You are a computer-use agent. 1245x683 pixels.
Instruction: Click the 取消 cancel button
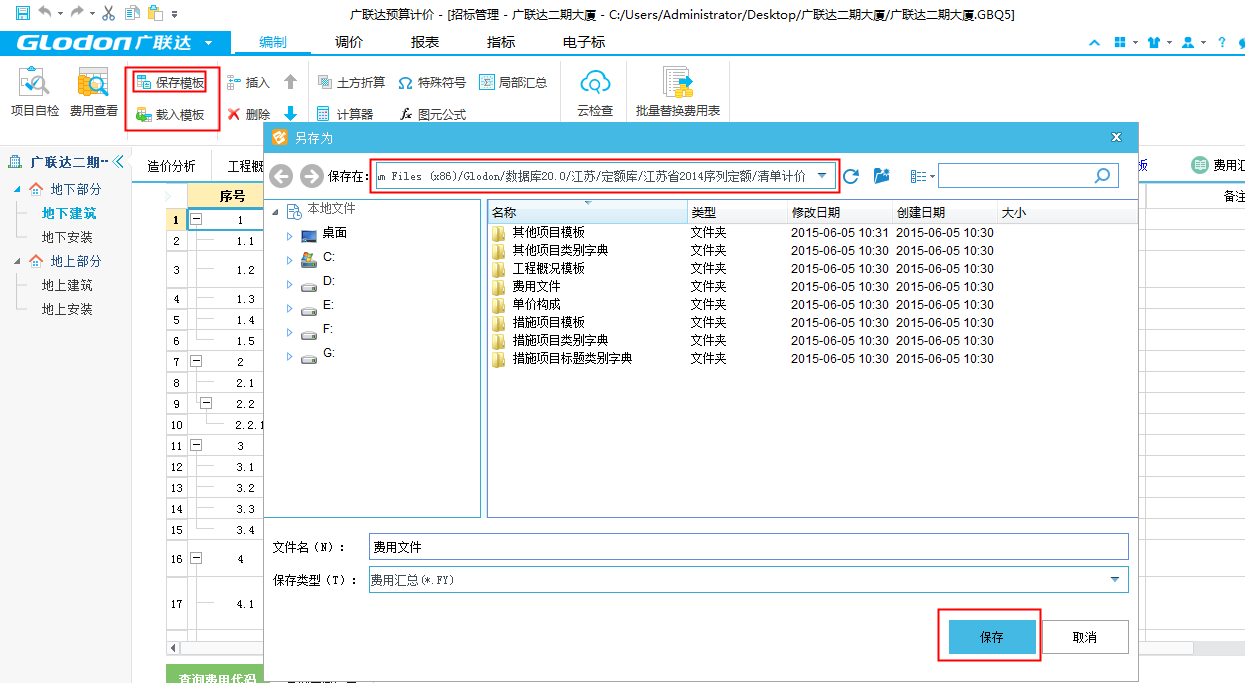coord(1085,637)
